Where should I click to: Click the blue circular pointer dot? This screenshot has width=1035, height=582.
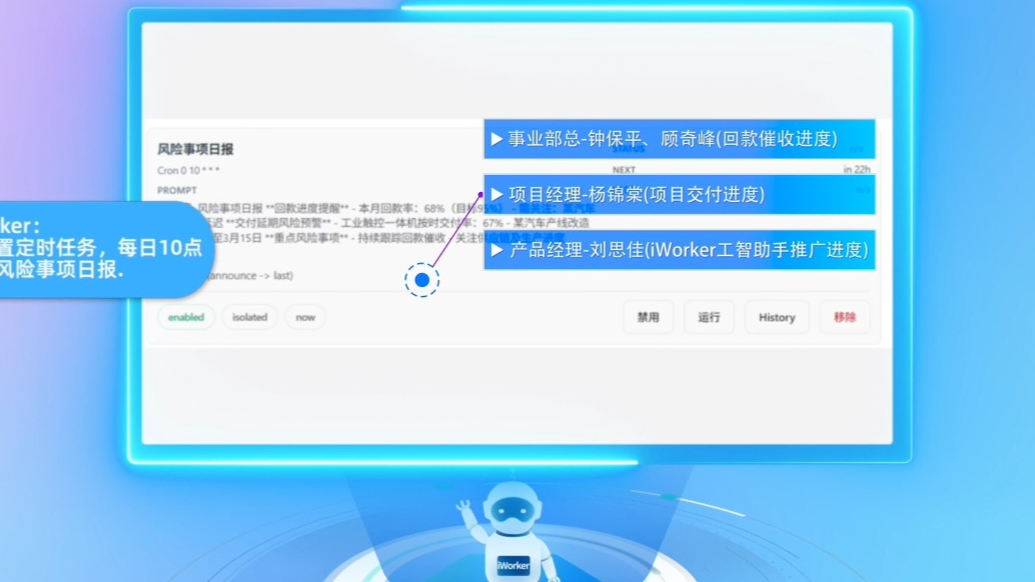coord(422,281)
